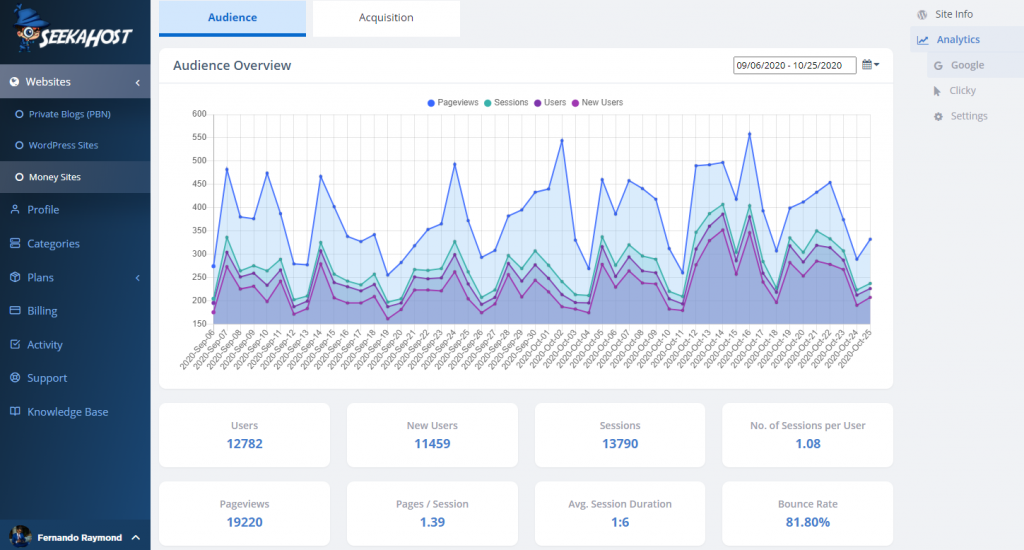Toggle New Users series in legend
The image size is (1024, 550).
[x=597, y=103]
